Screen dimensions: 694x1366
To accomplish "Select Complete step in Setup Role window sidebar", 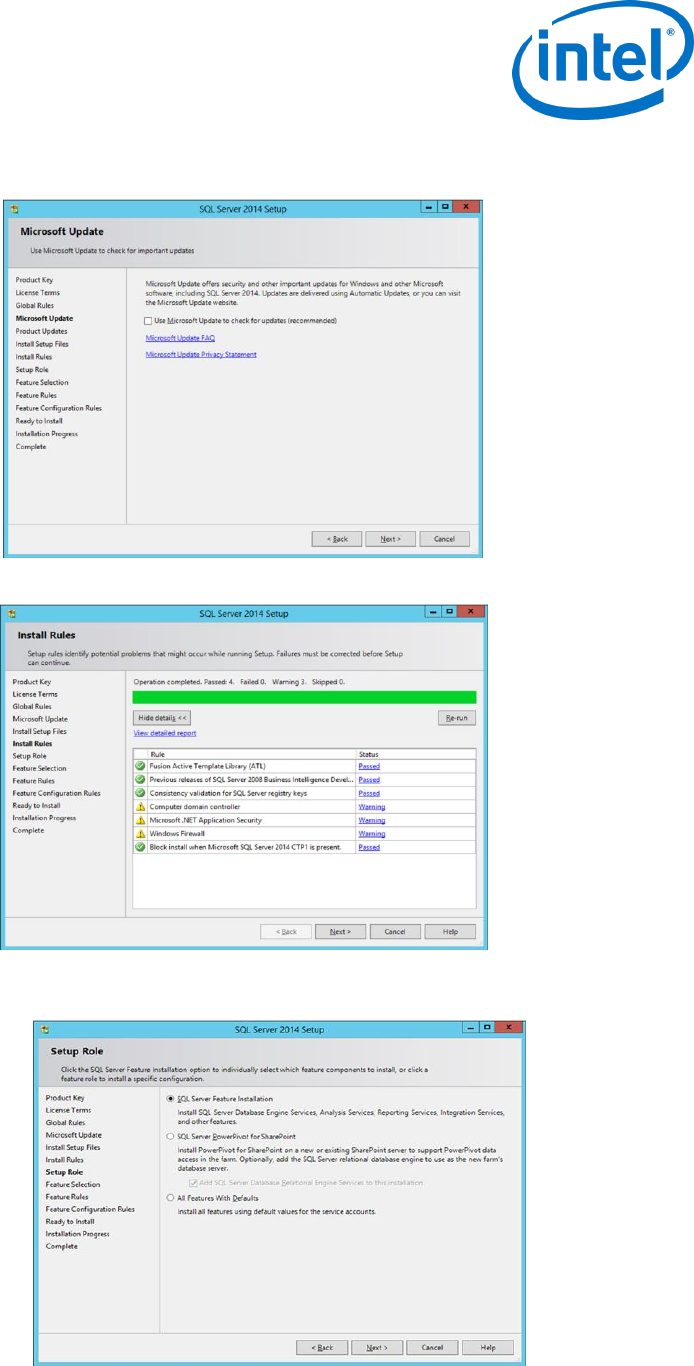I will pyautogui.click(x=61, y=1246).
